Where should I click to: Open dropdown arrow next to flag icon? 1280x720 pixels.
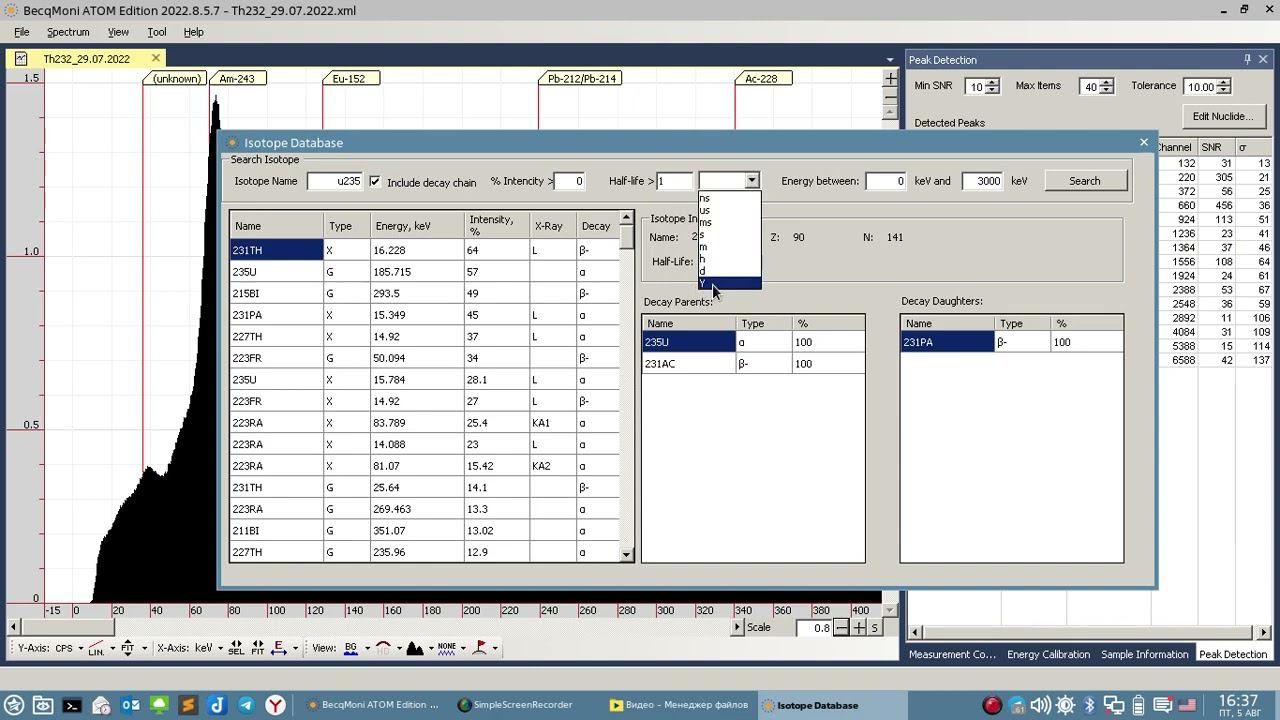[x=494, y=648]
